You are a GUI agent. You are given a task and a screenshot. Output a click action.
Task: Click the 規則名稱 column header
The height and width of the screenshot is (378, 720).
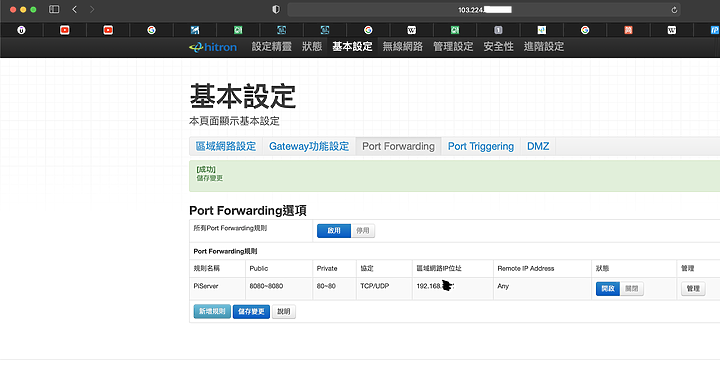tap(207, 268)
